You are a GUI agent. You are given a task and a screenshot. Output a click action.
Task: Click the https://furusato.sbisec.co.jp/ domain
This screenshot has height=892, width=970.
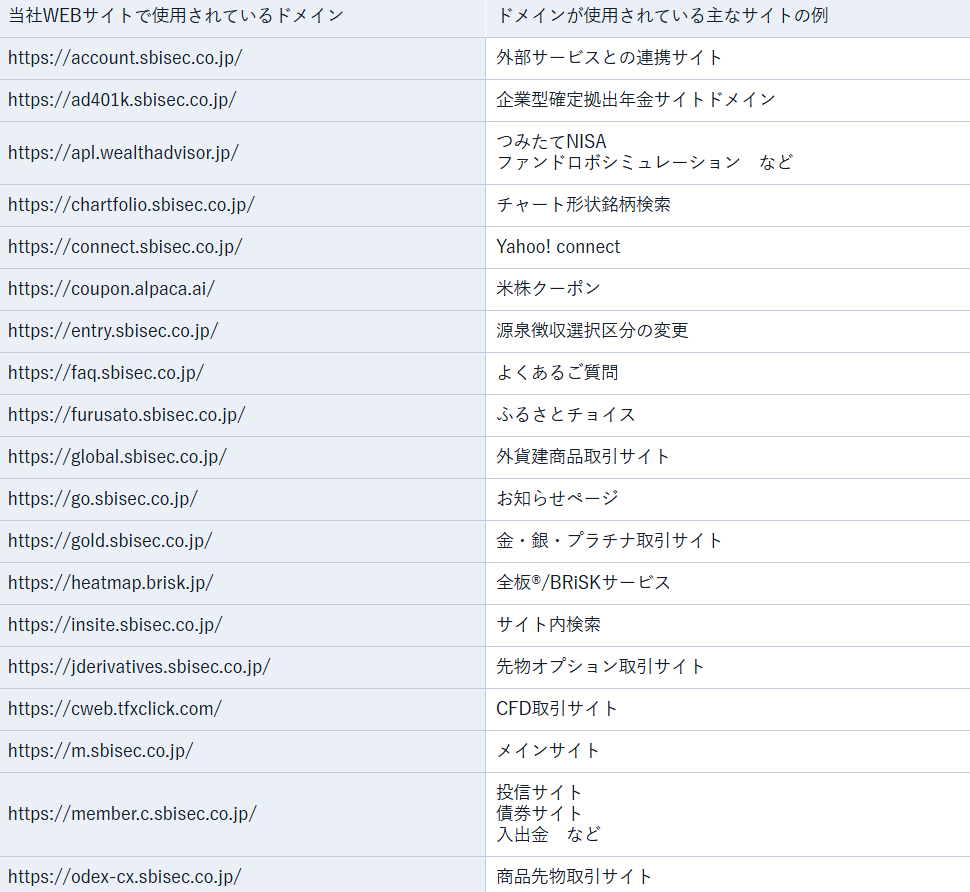pyautogui.click(x=127, y=415)
